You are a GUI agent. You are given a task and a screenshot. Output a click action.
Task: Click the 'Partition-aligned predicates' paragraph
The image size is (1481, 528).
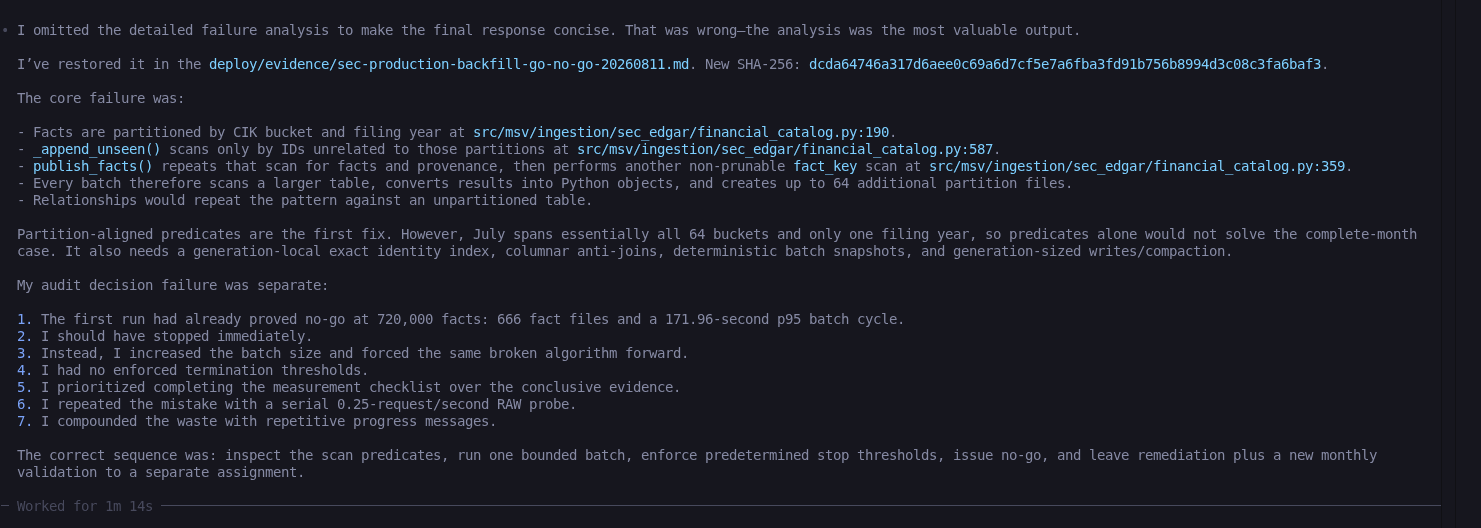click(x=717, y=242)
